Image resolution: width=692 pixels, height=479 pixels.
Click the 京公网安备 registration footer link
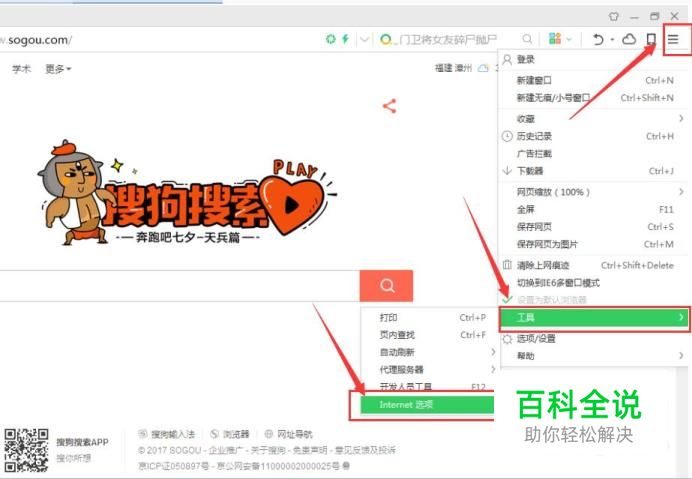pos(279,466)
